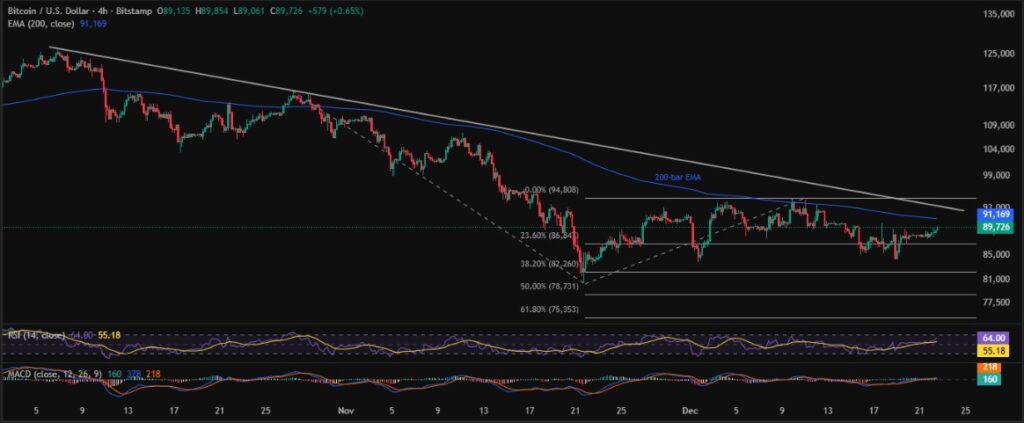Click the 99,000 price axis label
1024x423 pixels.
coord(995,175)
